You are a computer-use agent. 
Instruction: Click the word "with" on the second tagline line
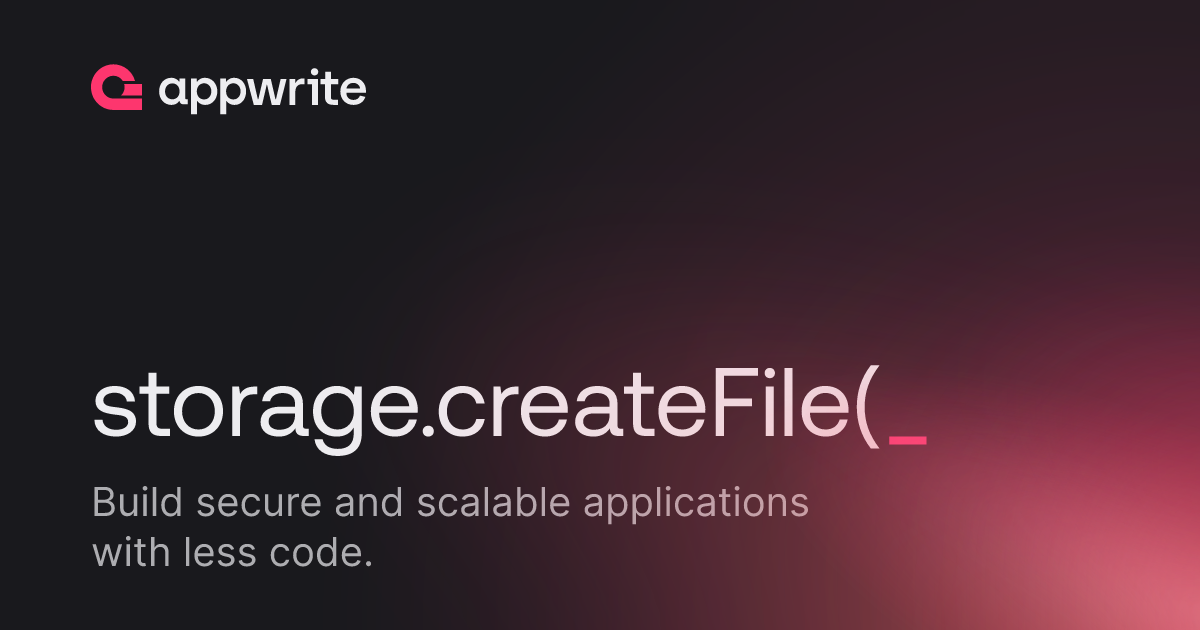pyautogui.click(x=129, y=552)
